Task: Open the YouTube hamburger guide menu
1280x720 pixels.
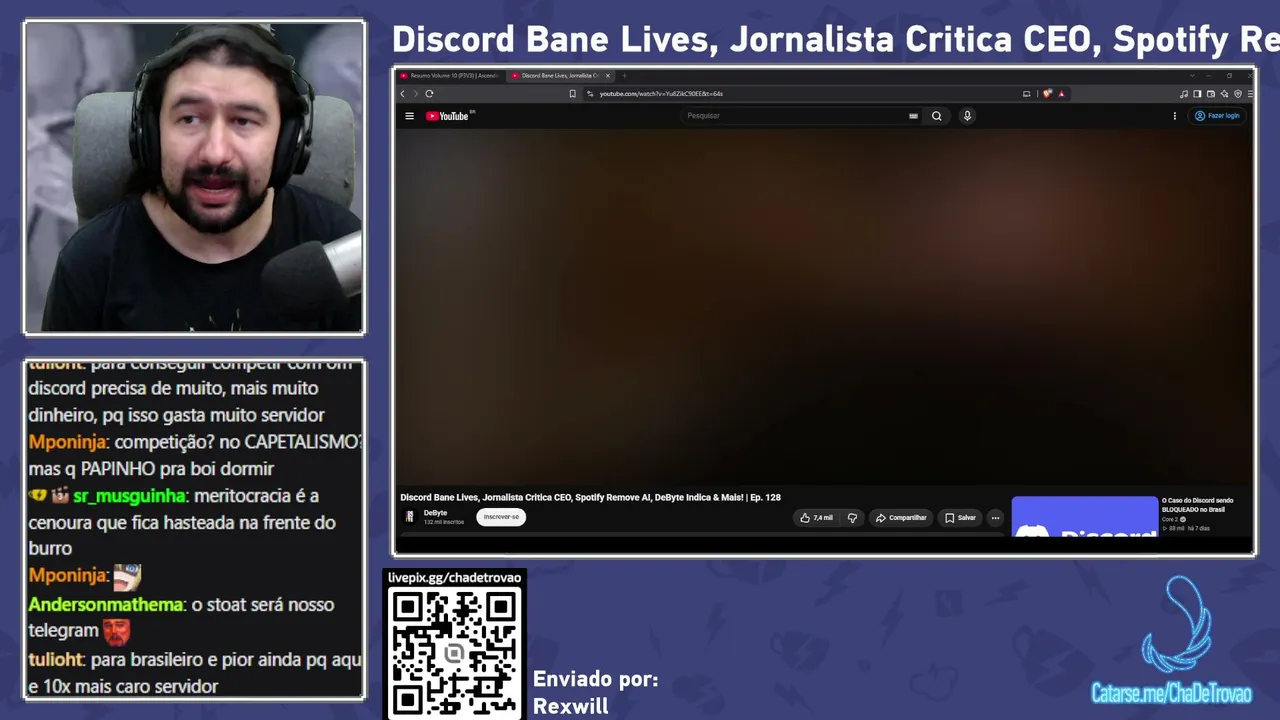Action: [x=409, y=116]
